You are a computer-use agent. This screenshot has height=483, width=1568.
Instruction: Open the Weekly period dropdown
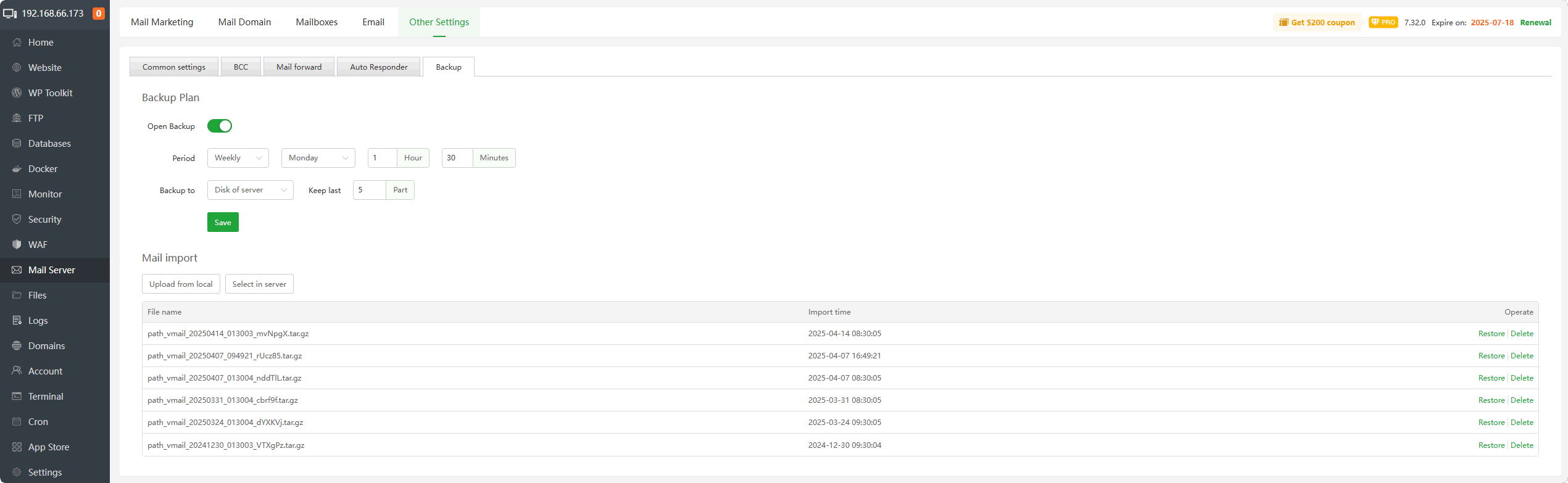[x=238, y=158]
